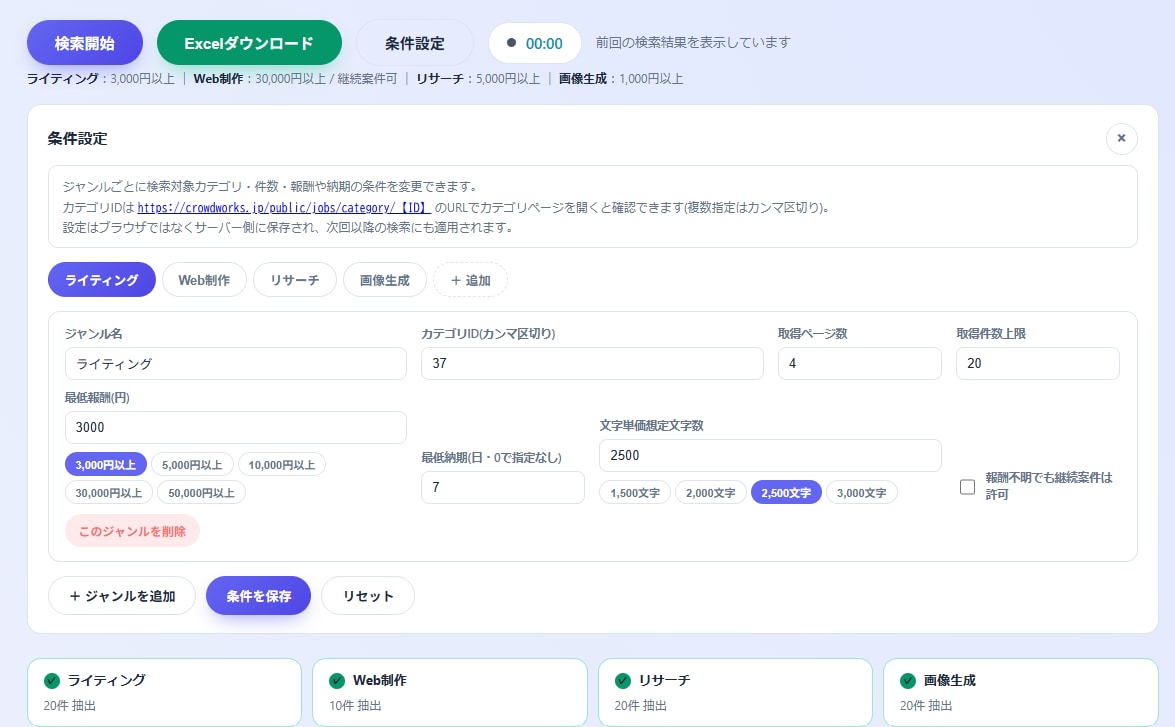Click the timer status dot beside 00:00
This screenshot has height=727, width=1175.
(511, 43)
